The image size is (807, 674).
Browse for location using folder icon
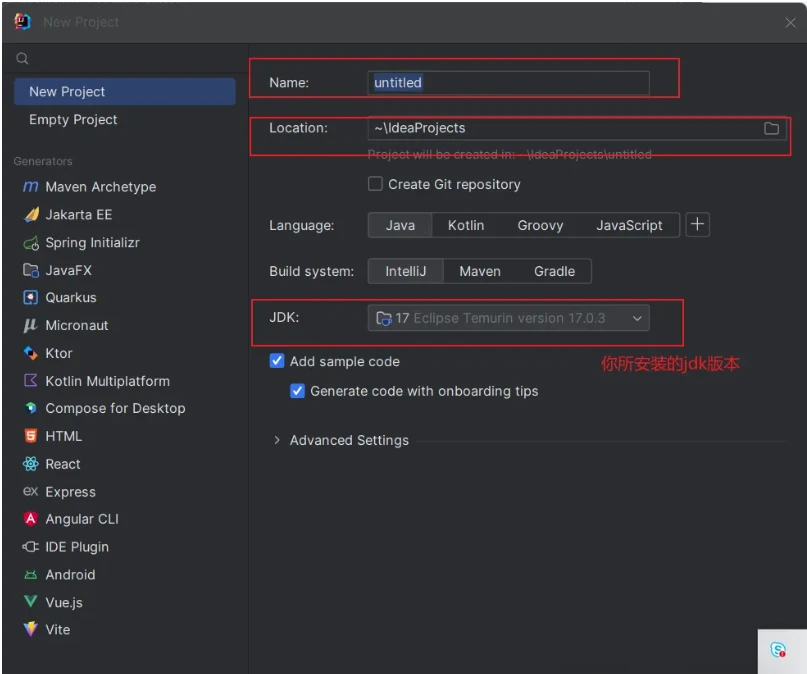click(x=771, y=128)
